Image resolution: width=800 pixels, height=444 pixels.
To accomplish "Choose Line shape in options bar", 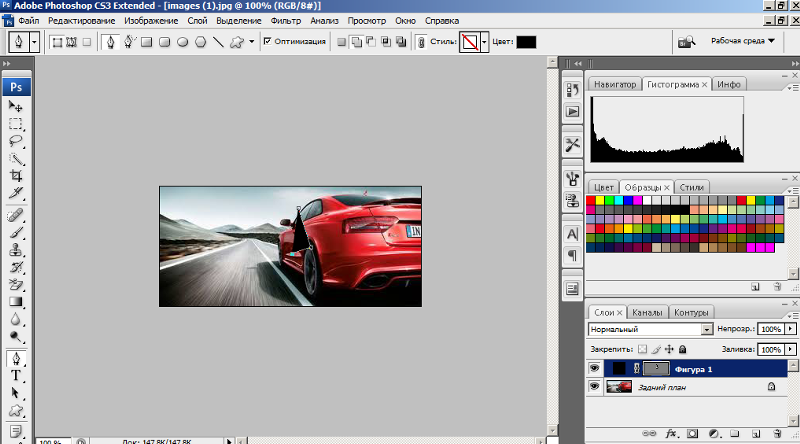I will click(218, 42).
